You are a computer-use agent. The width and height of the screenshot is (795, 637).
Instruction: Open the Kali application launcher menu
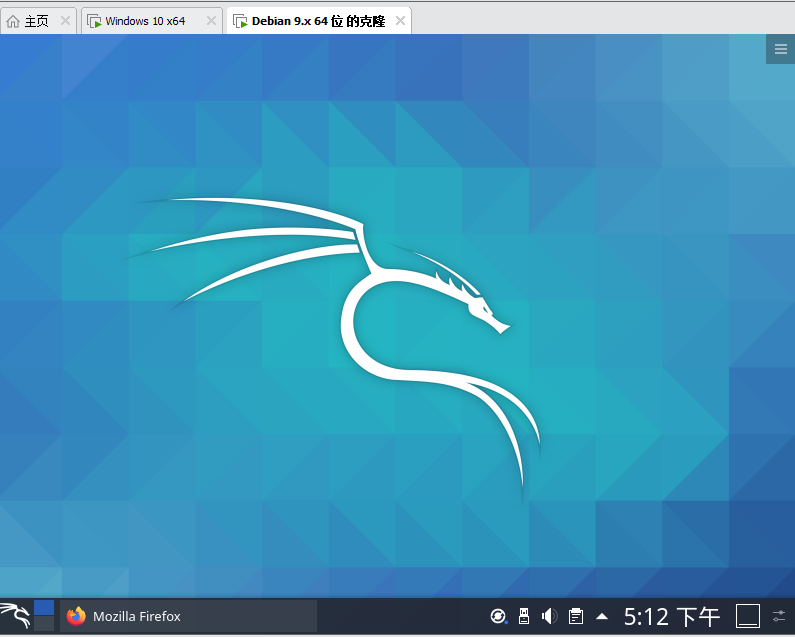[x=15, y=616]
